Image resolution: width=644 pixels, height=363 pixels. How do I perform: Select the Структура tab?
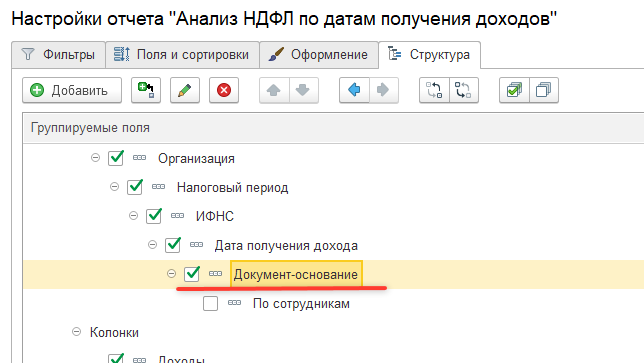tap(430, 55)
